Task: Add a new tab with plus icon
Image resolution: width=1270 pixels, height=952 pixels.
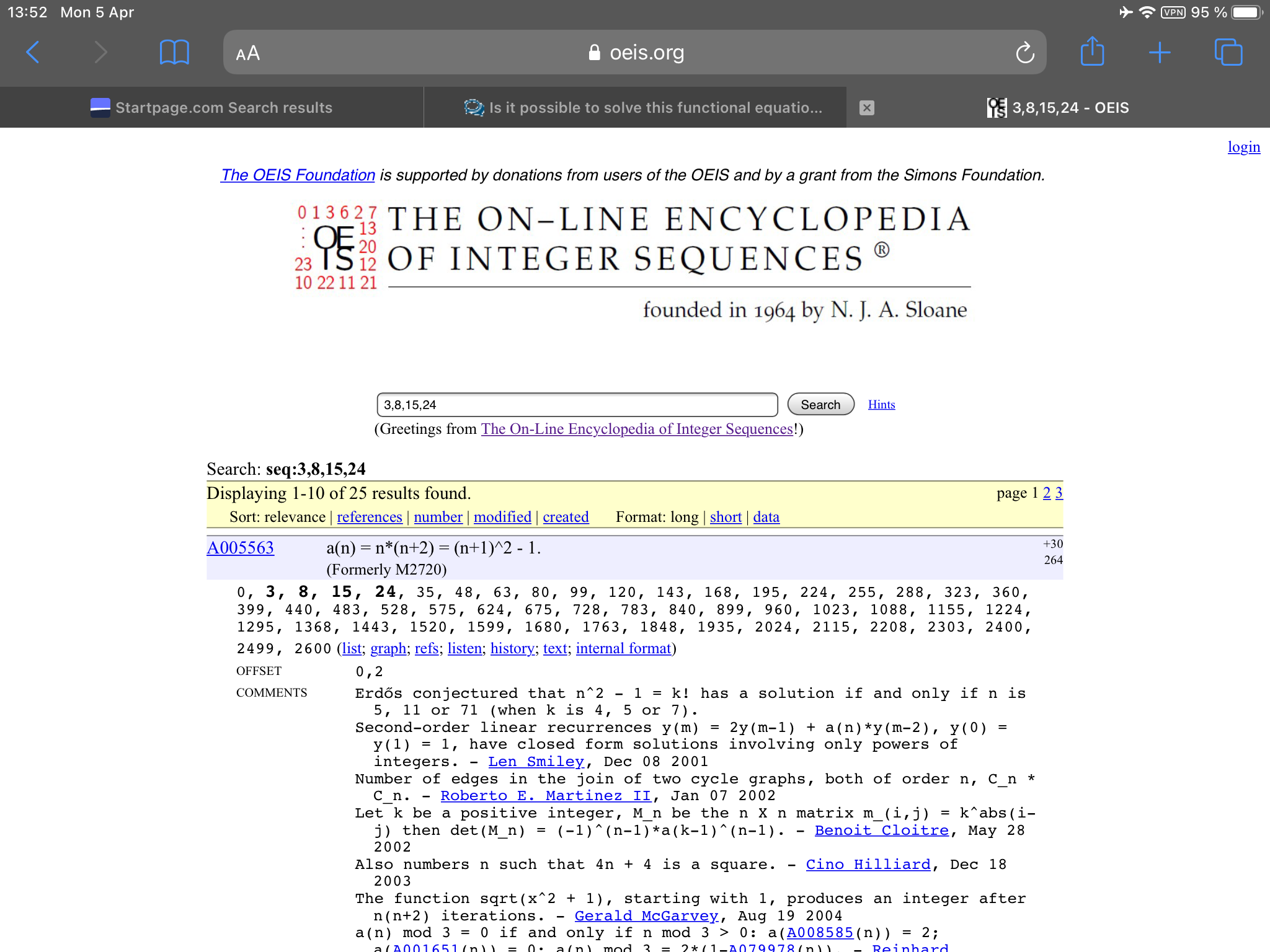Action: click(x=1160, y=53)
